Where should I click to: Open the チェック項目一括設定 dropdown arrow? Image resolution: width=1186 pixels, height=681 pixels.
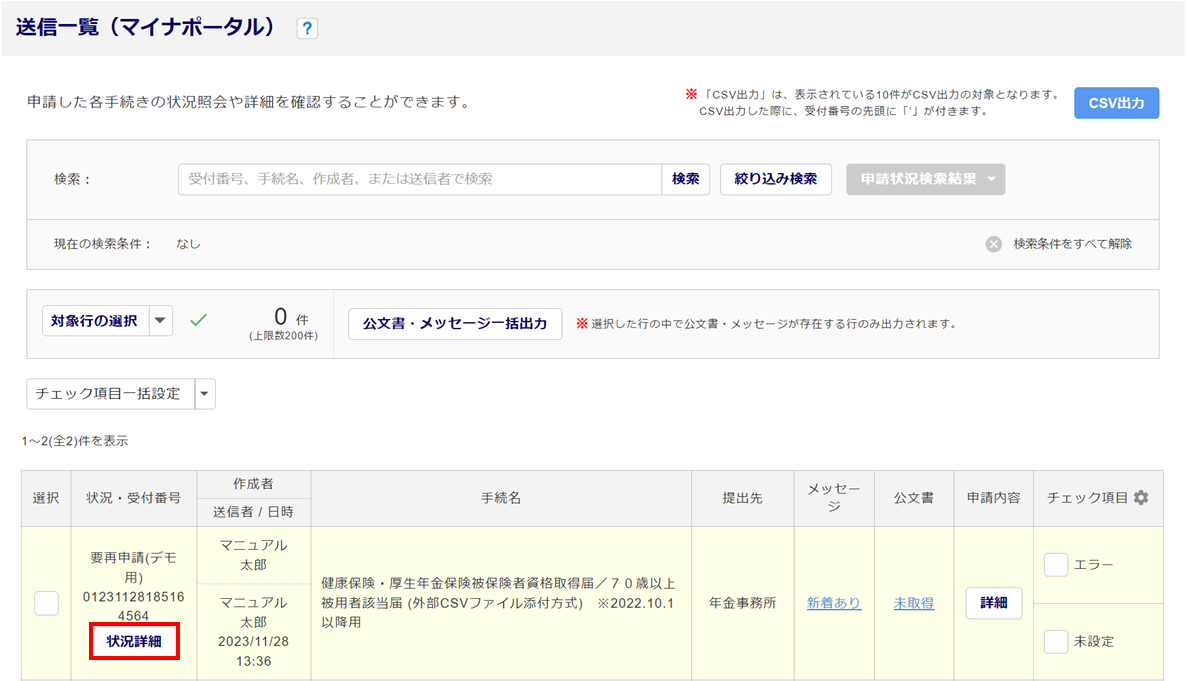(204, 394)
